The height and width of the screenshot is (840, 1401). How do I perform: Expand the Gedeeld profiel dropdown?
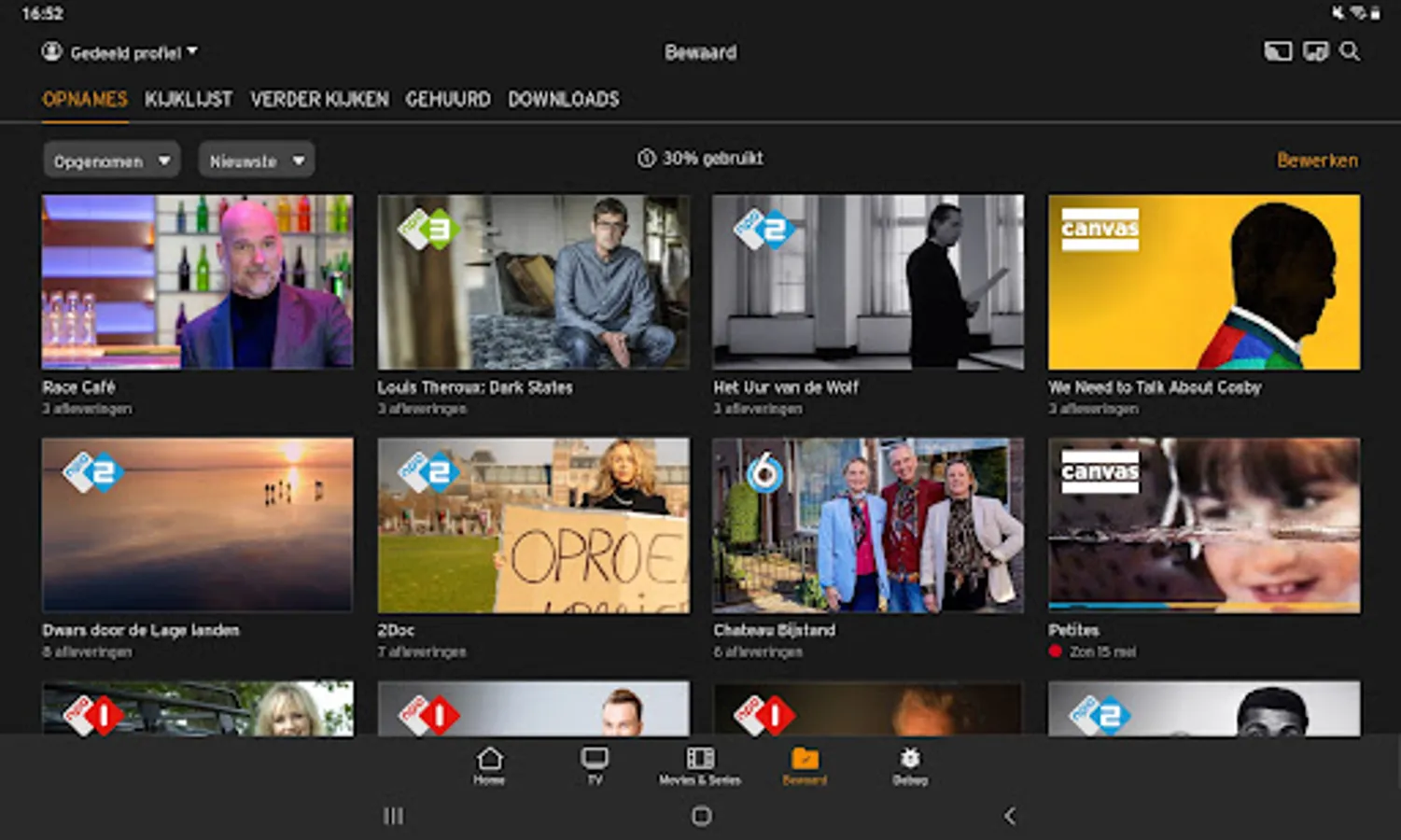click(119, 52)
